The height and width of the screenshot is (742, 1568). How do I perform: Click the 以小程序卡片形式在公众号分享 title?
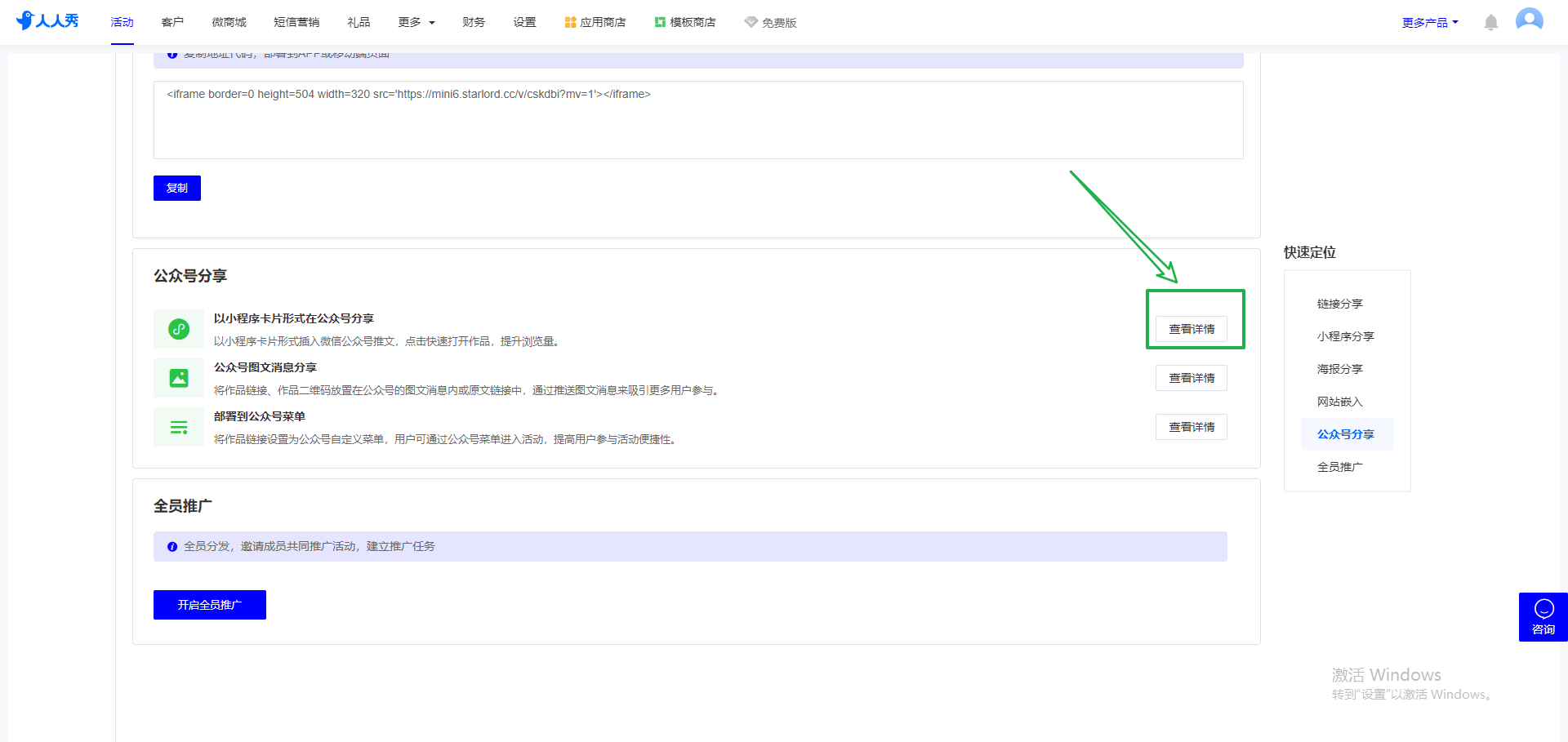(294, 318)
